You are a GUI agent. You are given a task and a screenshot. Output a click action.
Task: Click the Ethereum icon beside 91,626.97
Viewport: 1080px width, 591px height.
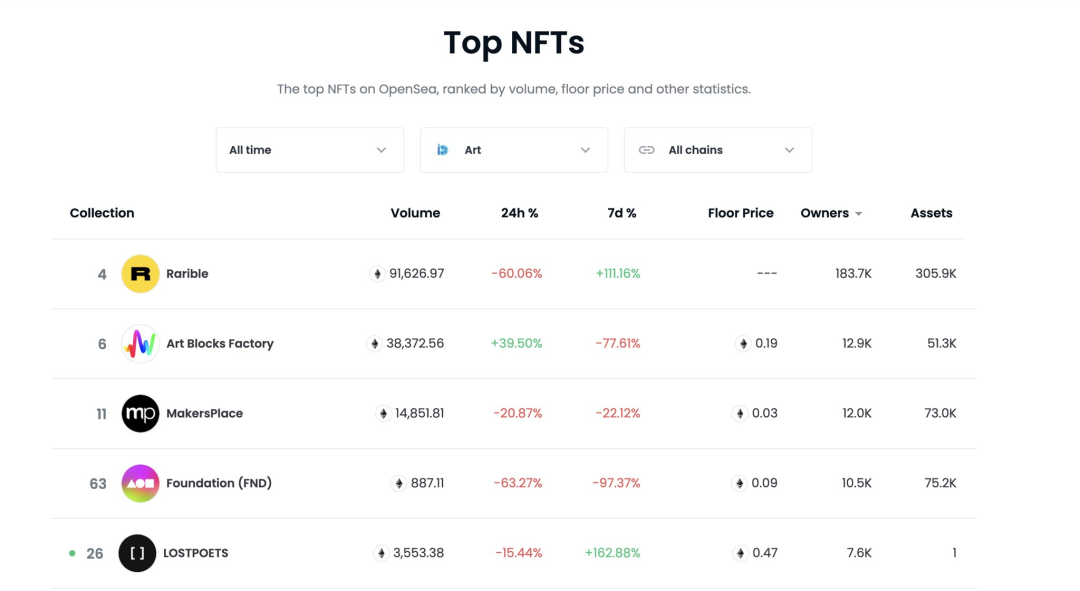(377, 274)
